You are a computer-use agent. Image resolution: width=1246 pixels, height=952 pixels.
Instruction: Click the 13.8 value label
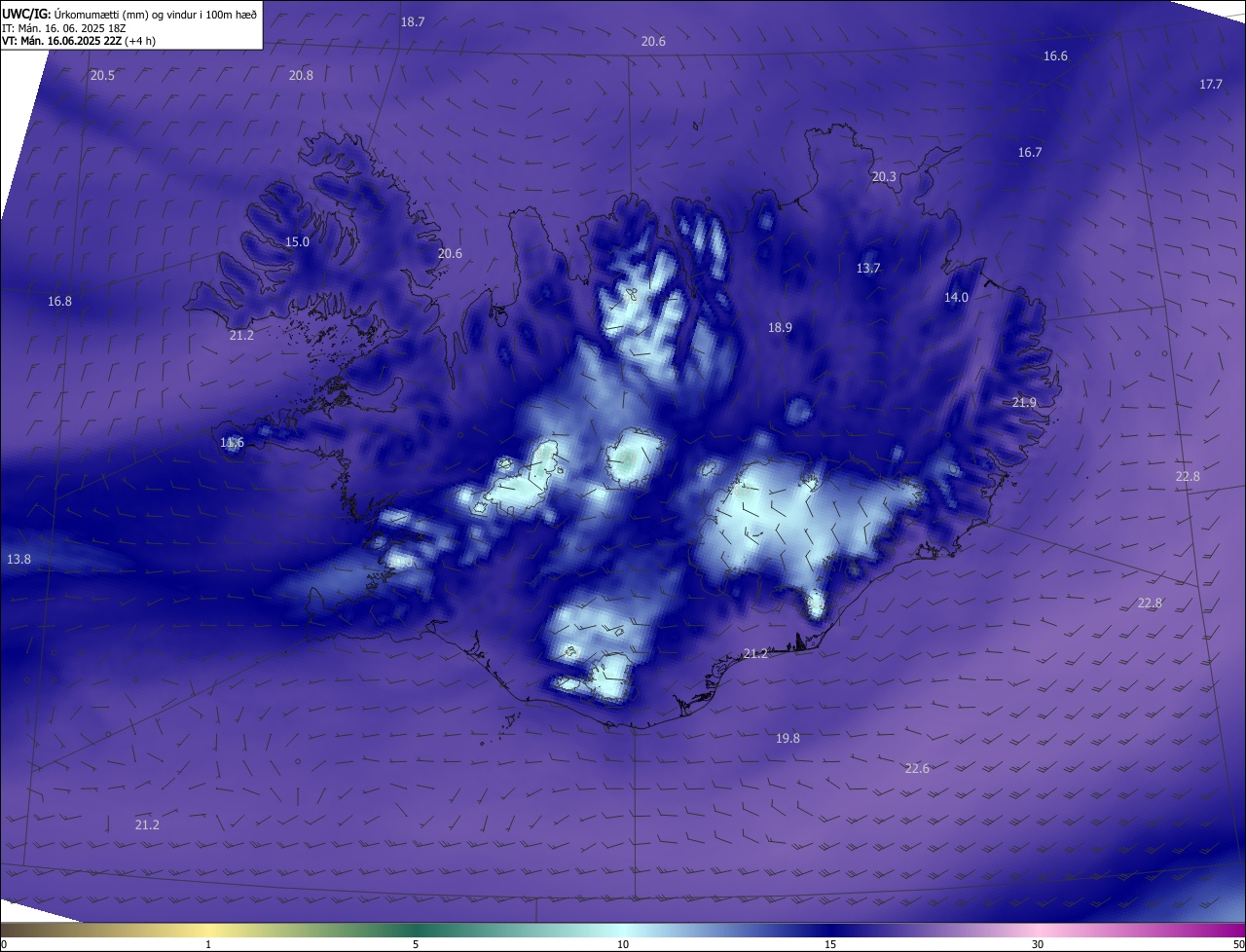(18, 560)
